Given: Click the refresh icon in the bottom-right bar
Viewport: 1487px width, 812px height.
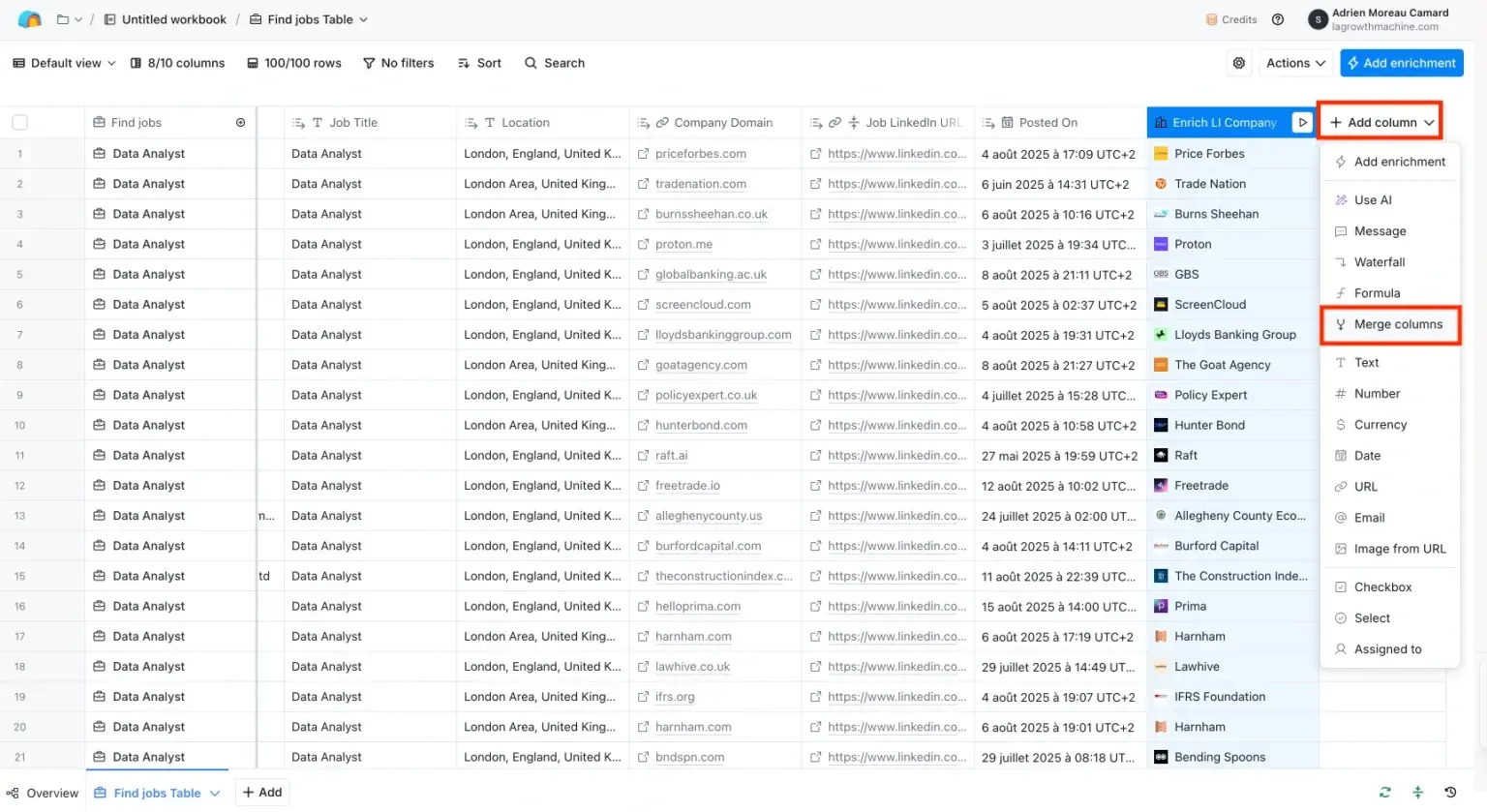Looking at the screenshot, I should [x=1385, y=793].
